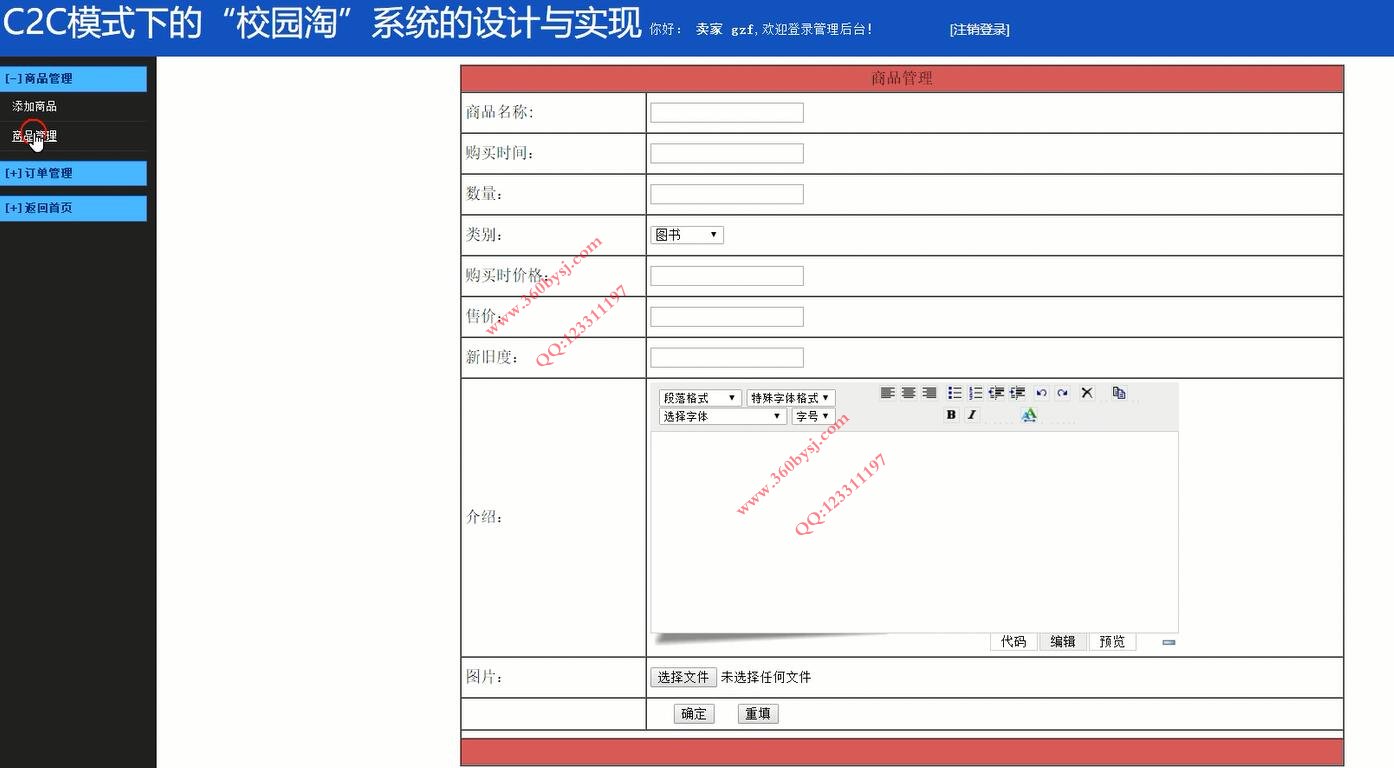Screen dimensions: 1394x768
Task: Click the 未选择任何文件 file status text
Action: click(766, 677)
